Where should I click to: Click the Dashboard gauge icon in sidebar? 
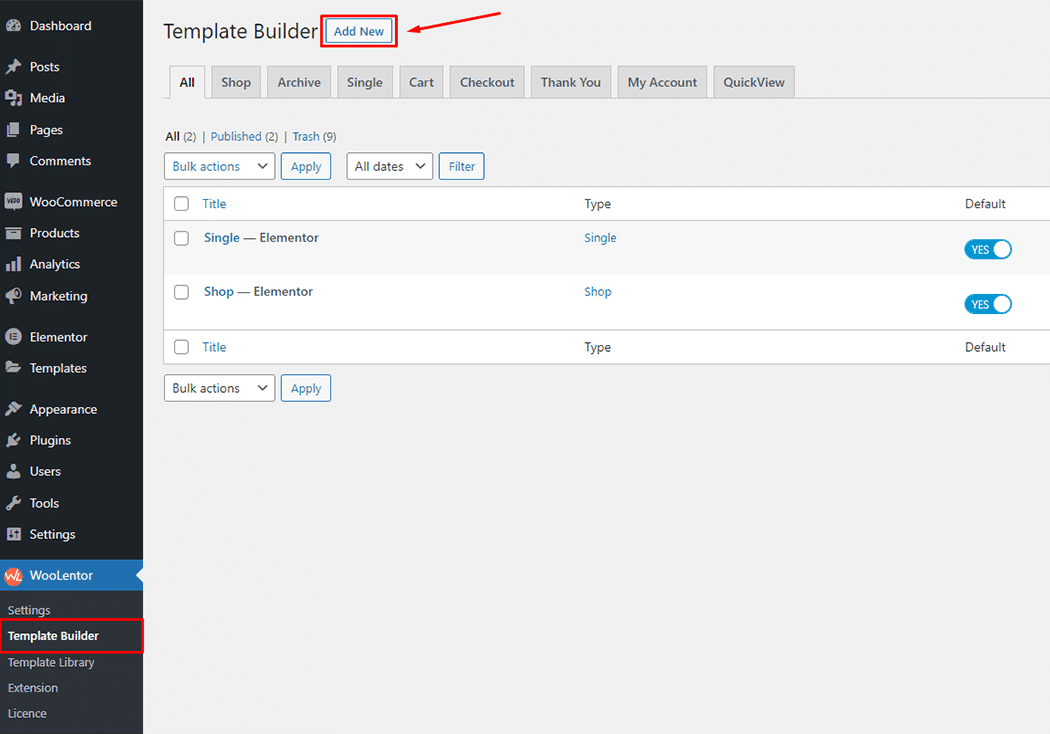point(14,26)
